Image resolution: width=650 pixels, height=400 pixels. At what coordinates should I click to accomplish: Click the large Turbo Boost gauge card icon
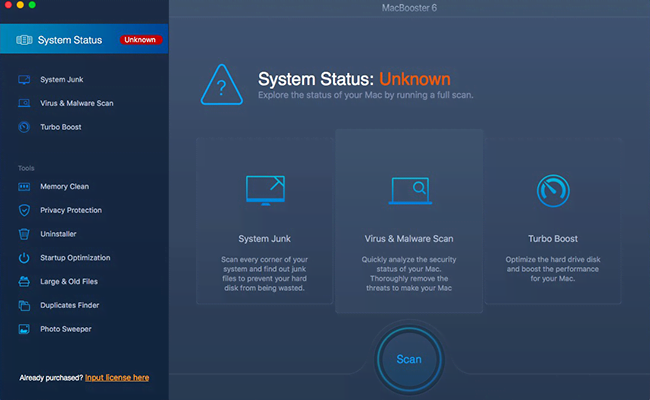click(553, 191)
